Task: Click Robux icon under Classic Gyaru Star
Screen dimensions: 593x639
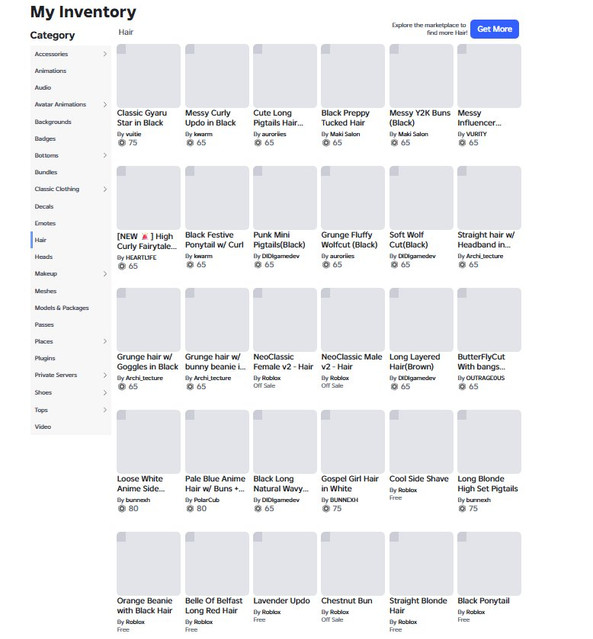Action: [x=121, y=143]
